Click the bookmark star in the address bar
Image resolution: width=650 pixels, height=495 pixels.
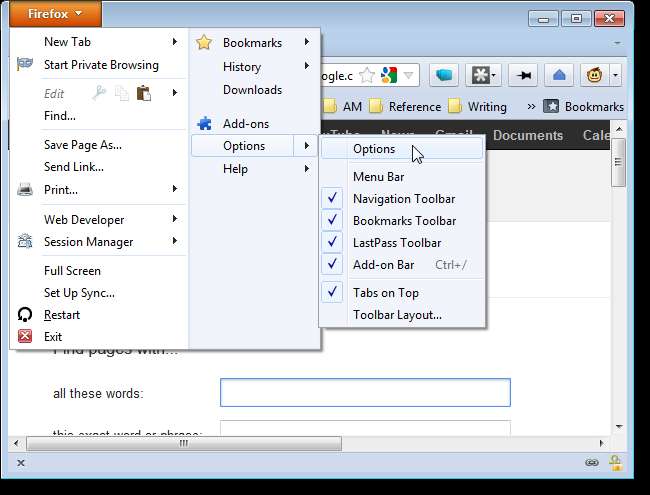coord(367,75)
